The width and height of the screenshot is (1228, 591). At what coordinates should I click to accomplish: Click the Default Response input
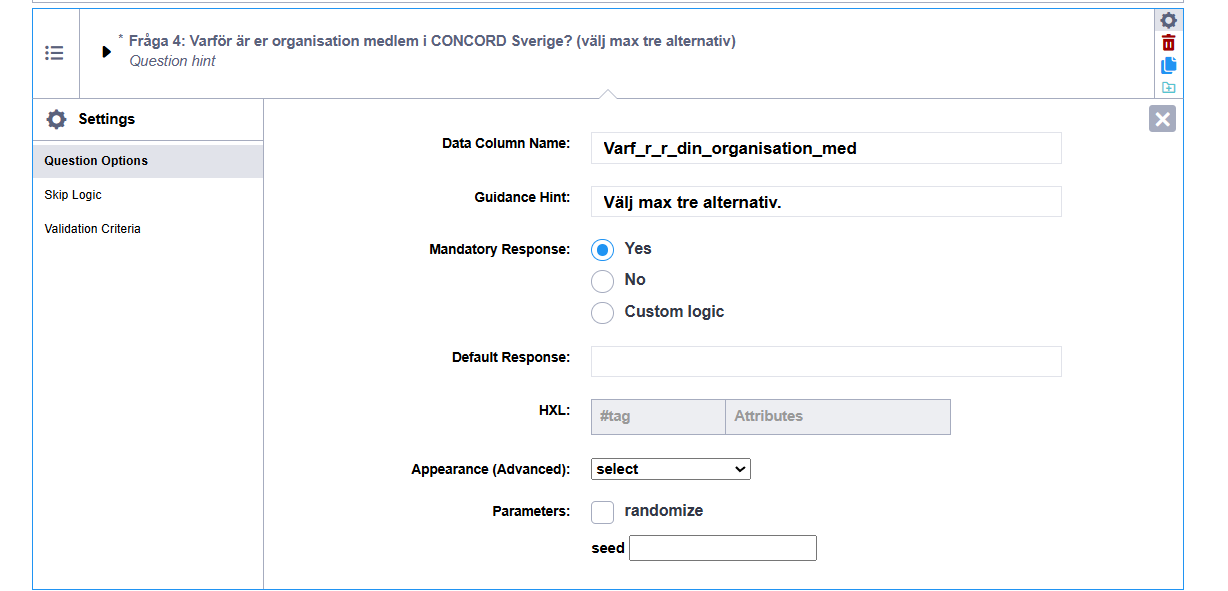coord(826,362)
